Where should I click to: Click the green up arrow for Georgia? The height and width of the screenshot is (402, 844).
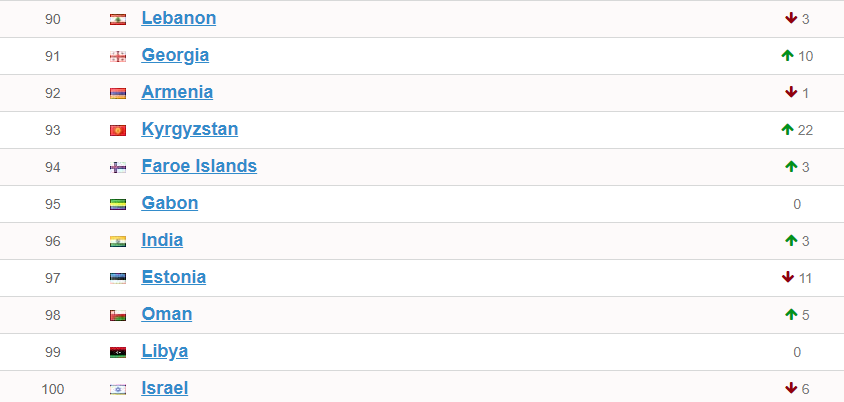[x=788, y=56]
